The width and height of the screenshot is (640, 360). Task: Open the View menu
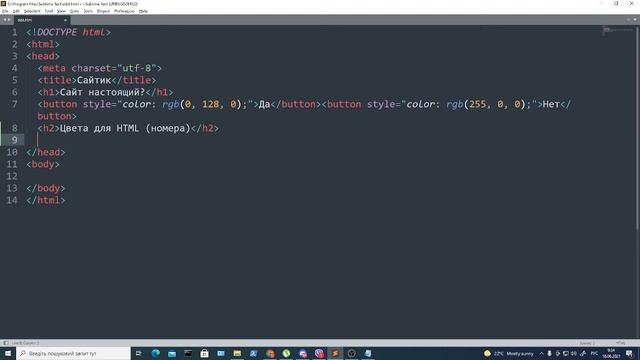coord(61,11)
